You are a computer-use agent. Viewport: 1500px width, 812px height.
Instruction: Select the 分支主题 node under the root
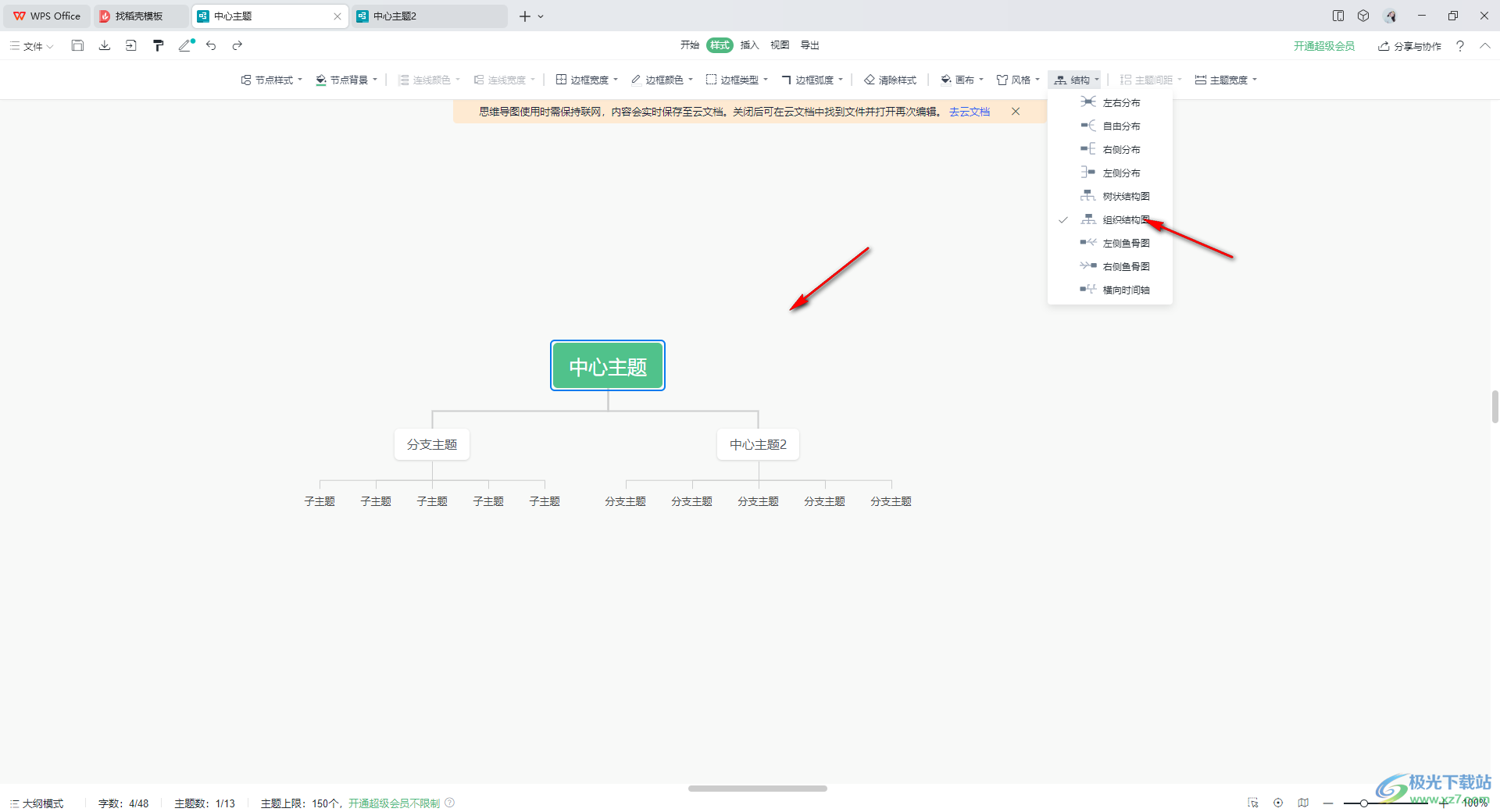[x=432, y=444]
